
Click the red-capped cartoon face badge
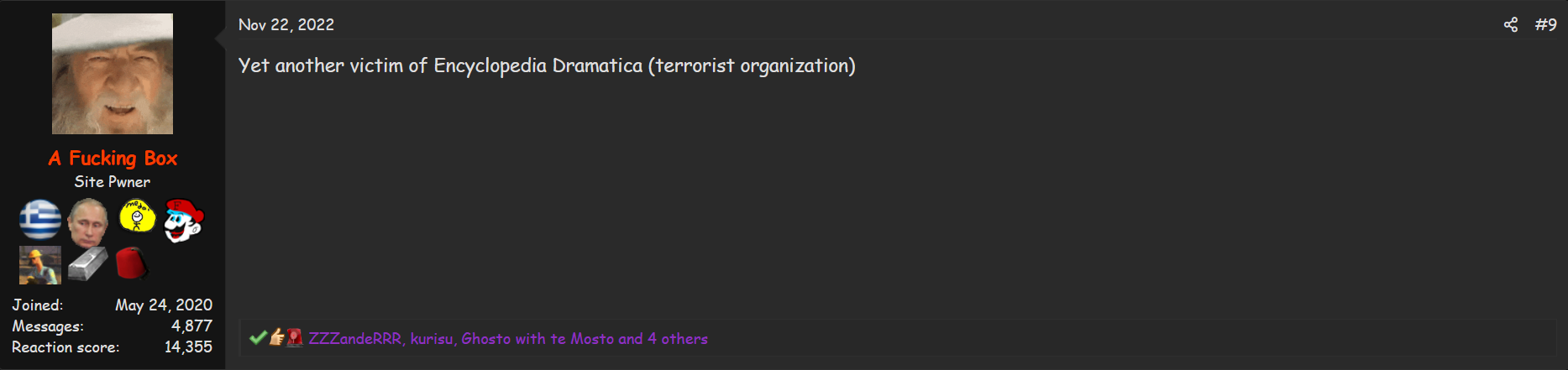[x=184, y=221]
